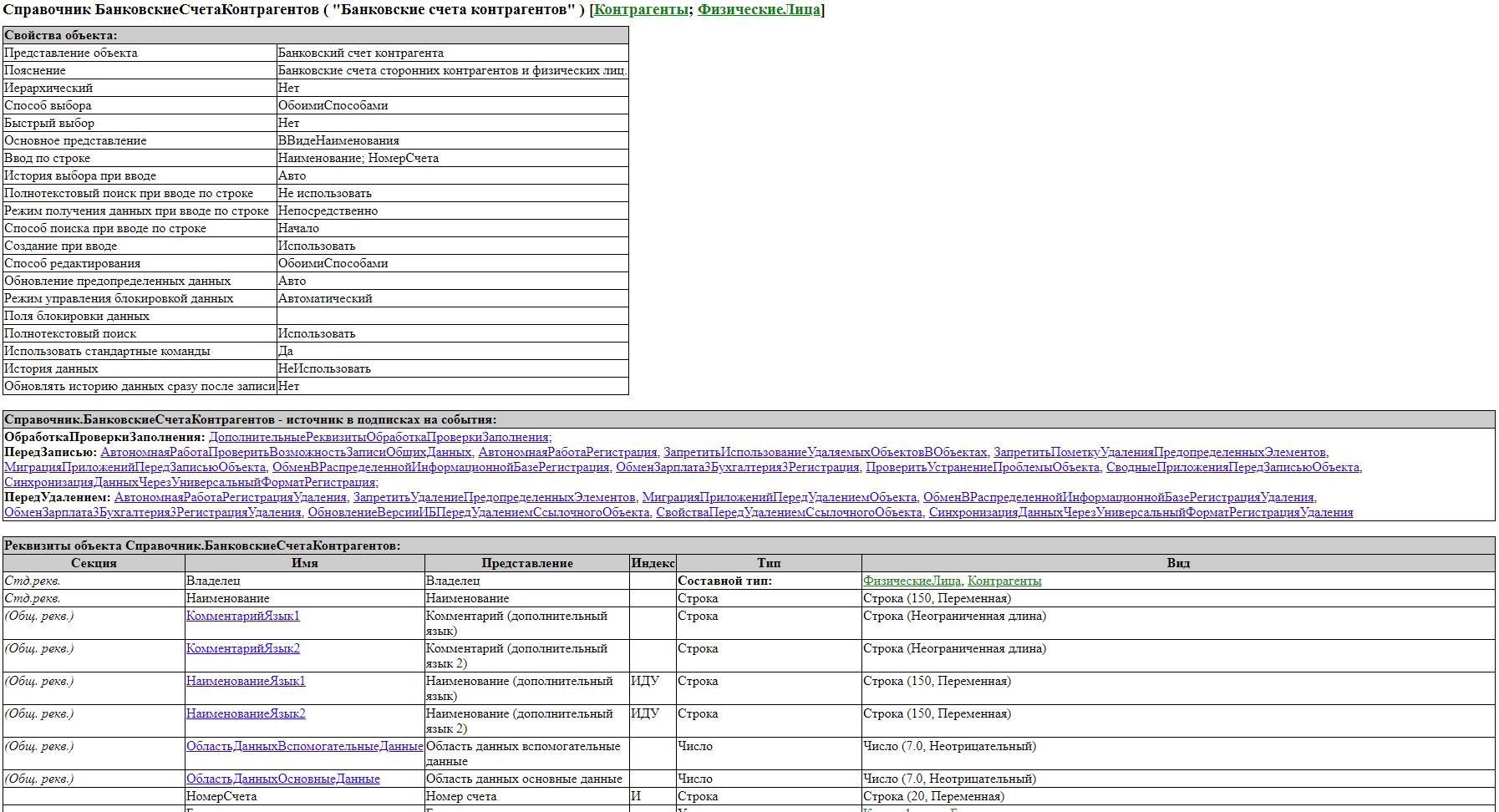Image resolution: width=1499 pixels, height=812 pixels.
Task: Open the КомментарийЯзык1 attribute link
Action: 243,616
